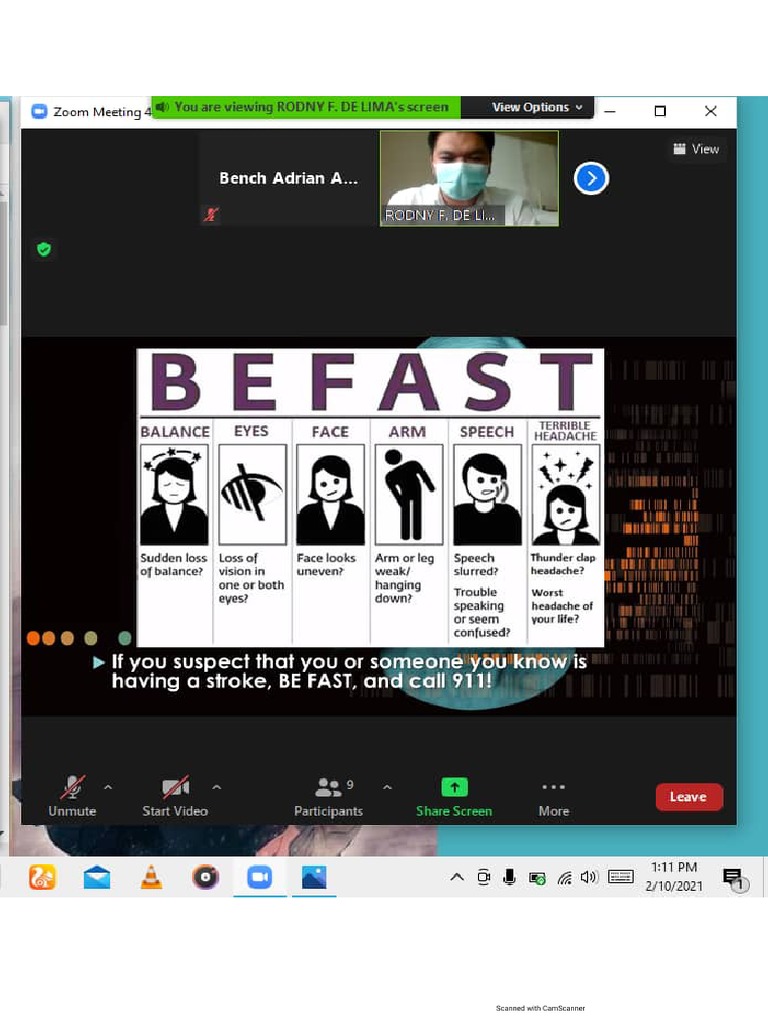Open the Photos app taskbar icon
The width and height of the screenshot is (768, 1024).
click(x=314, y=877)
